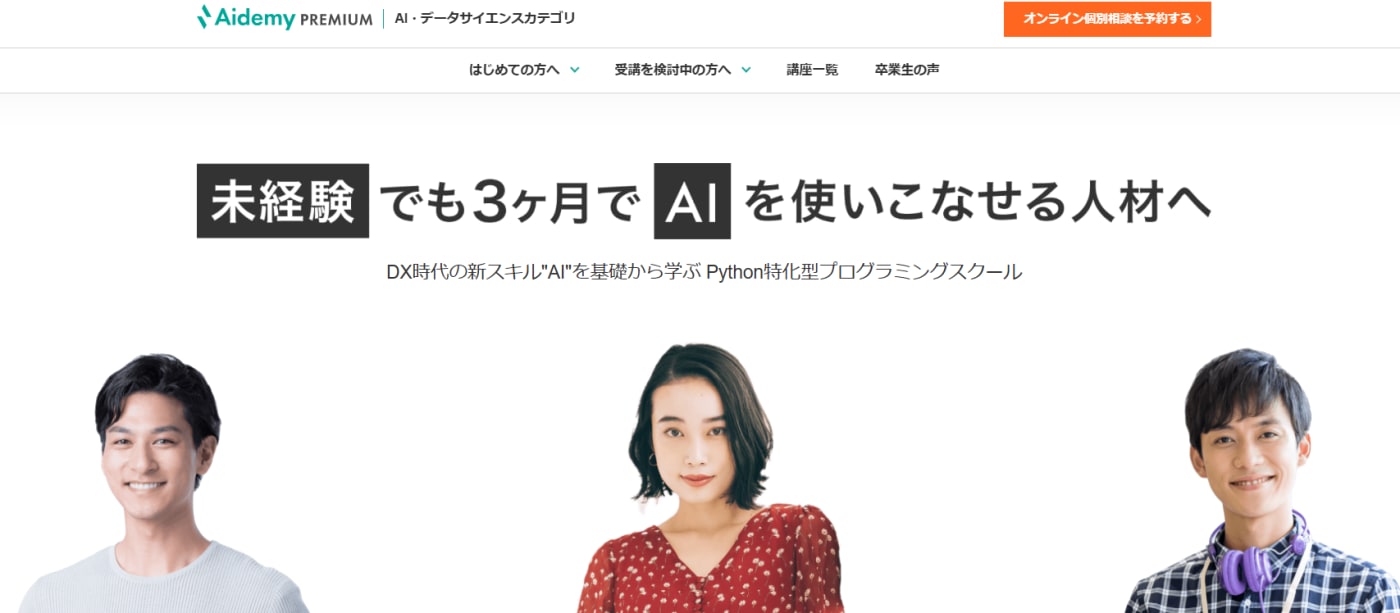Open the 受講を検討中の方へ menu
1400x613 pixels.
[683, 70]
